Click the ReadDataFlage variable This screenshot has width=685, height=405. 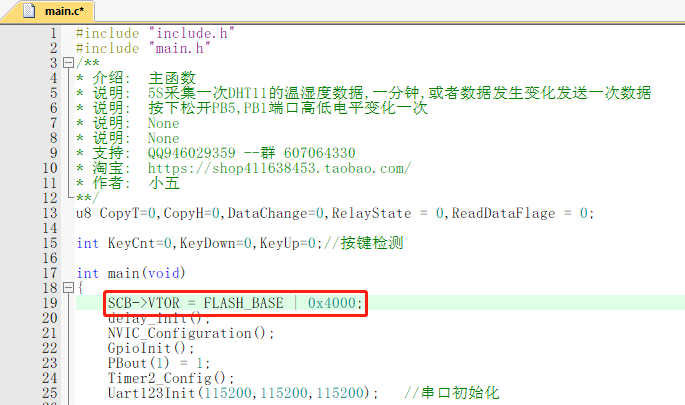pos(503,213)
